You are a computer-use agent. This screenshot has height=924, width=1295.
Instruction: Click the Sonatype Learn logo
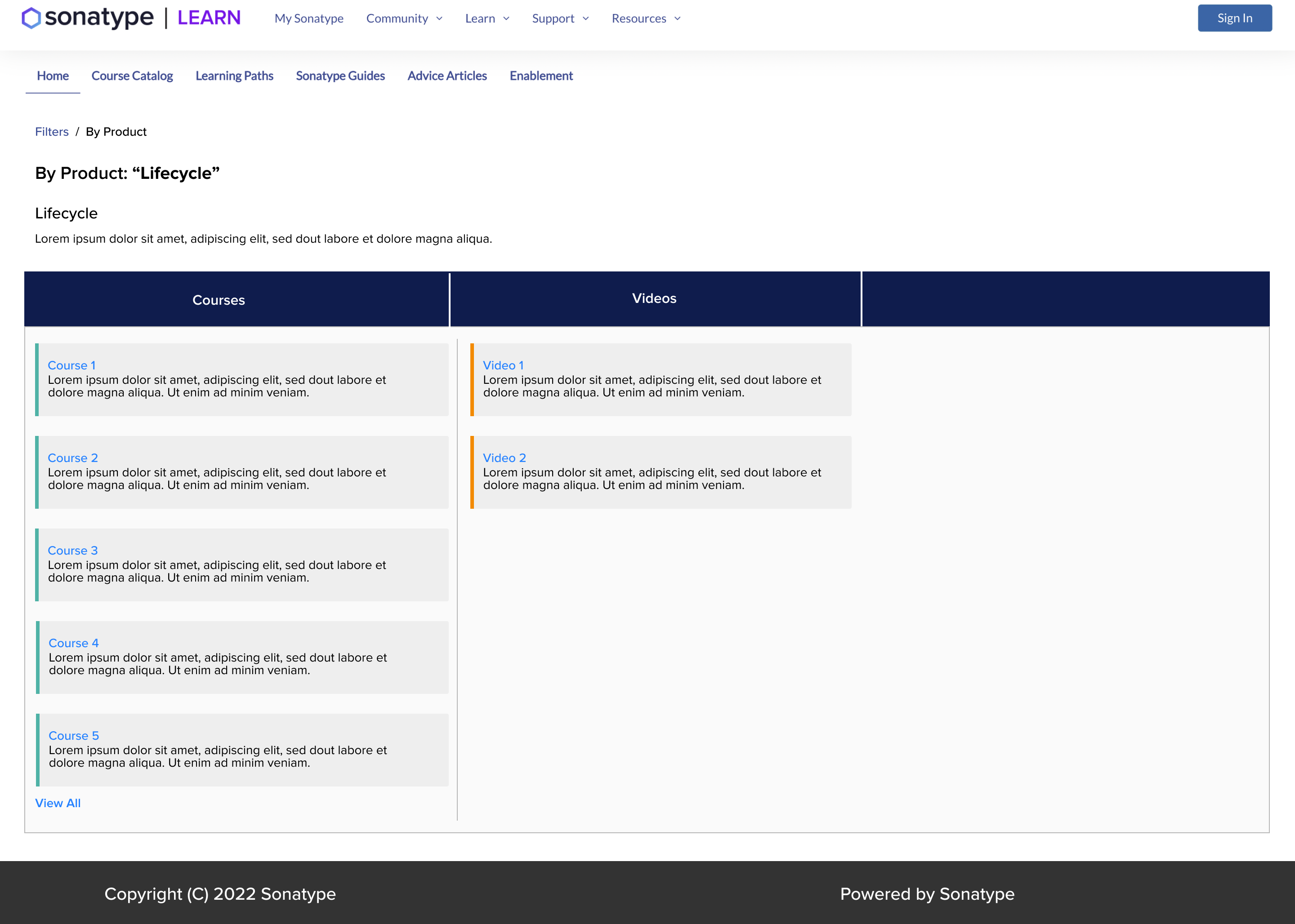coord(131,18)
